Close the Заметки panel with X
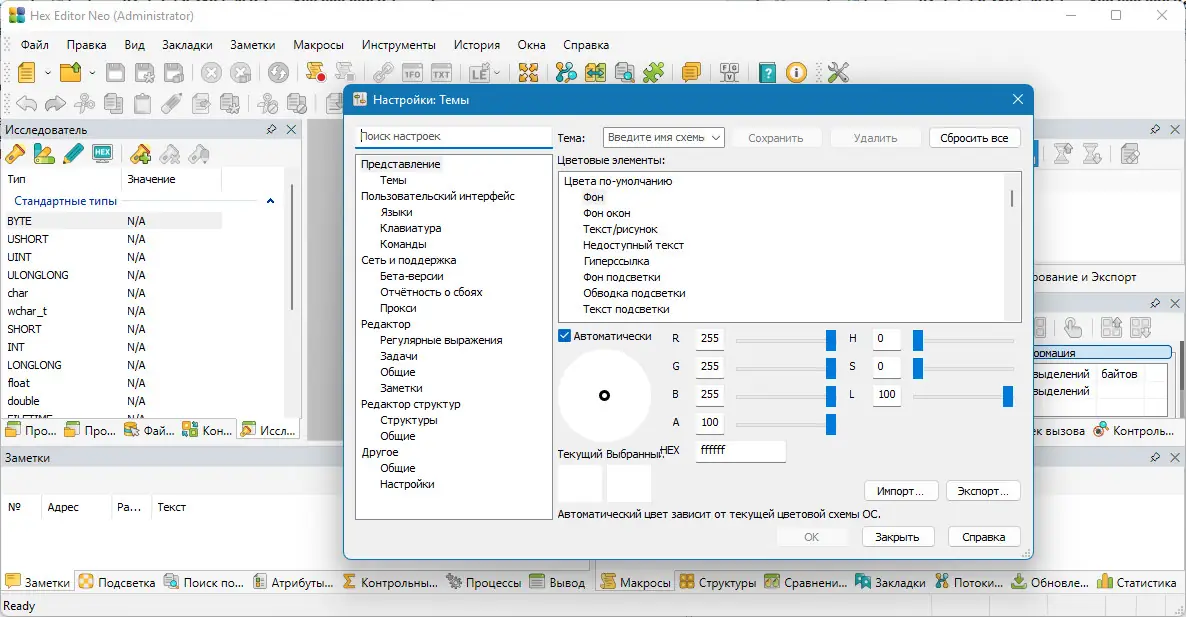Screen dimensions: 1186x617 (1175, 457)
